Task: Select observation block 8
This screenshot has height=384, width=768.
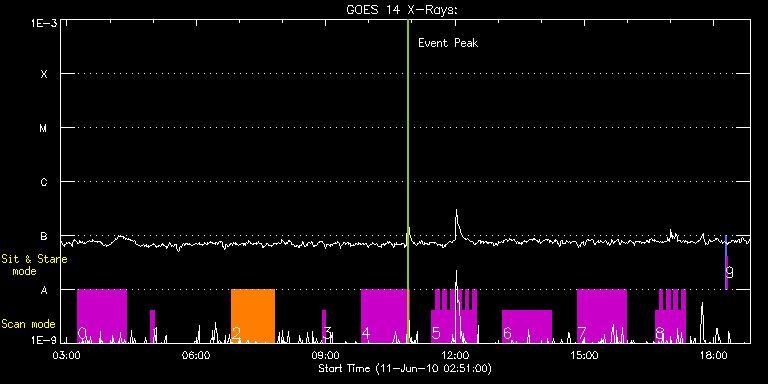Action: pyautogui.click(x=670, y=316)
